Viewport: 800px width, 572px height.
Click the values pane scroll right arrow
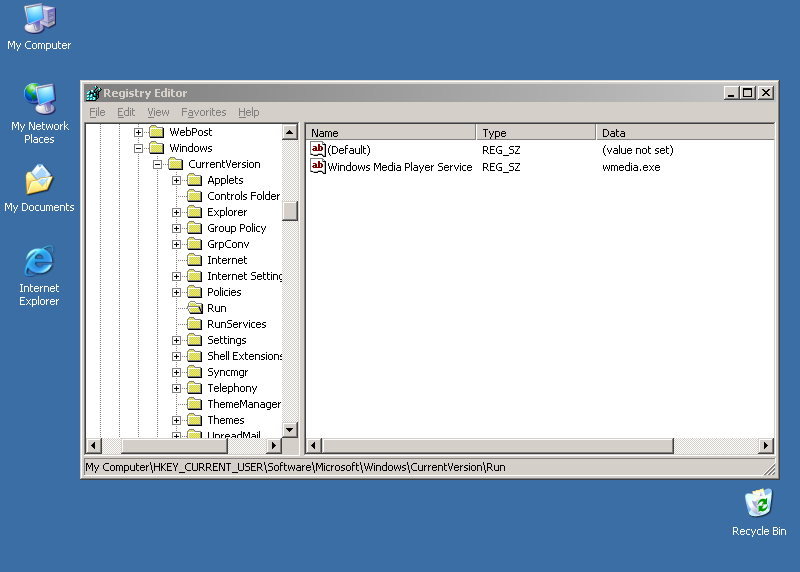[766, 445]
